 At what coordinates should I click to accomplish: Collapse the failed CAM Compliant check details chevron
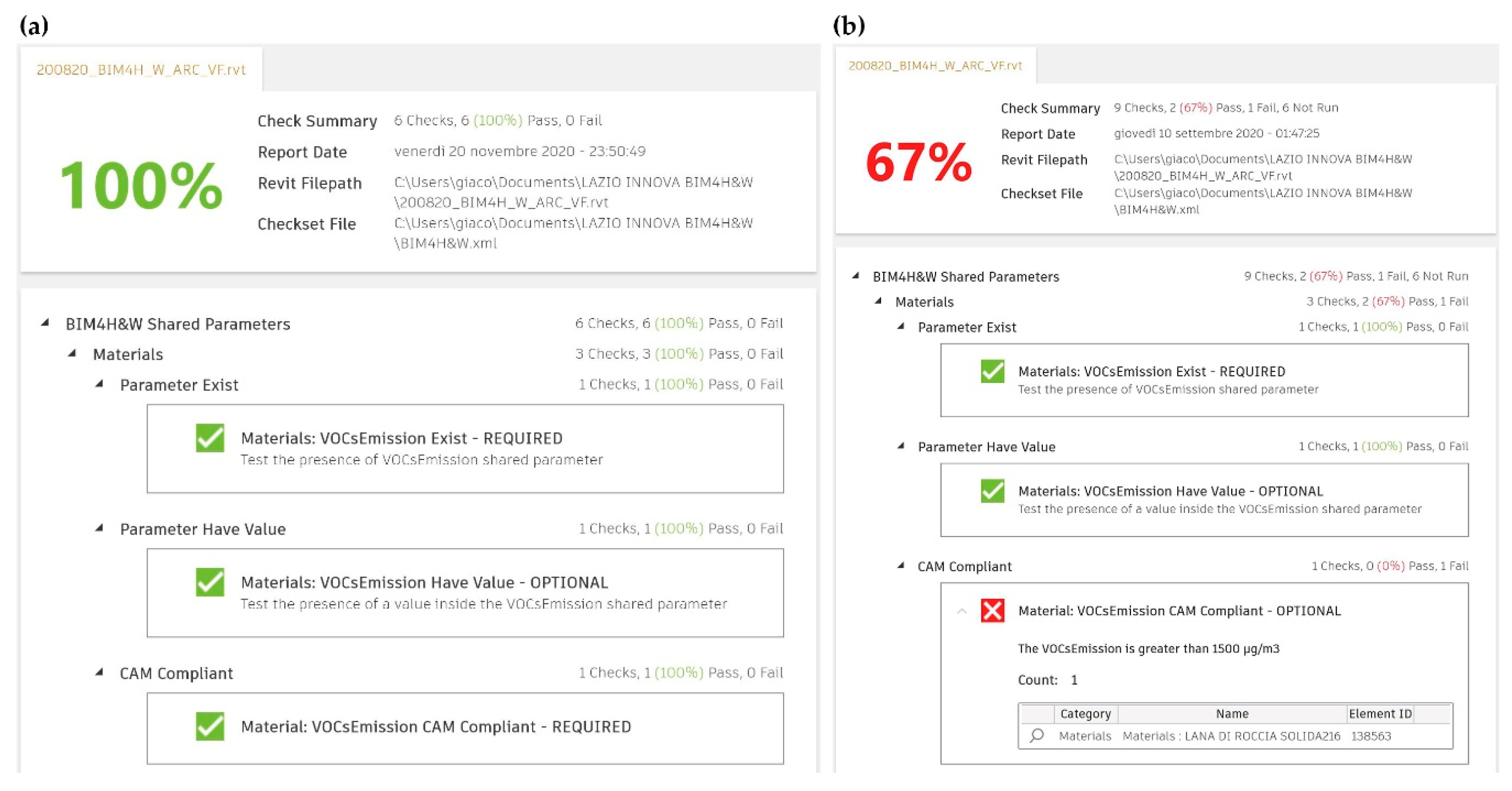(x=961, y=611)
